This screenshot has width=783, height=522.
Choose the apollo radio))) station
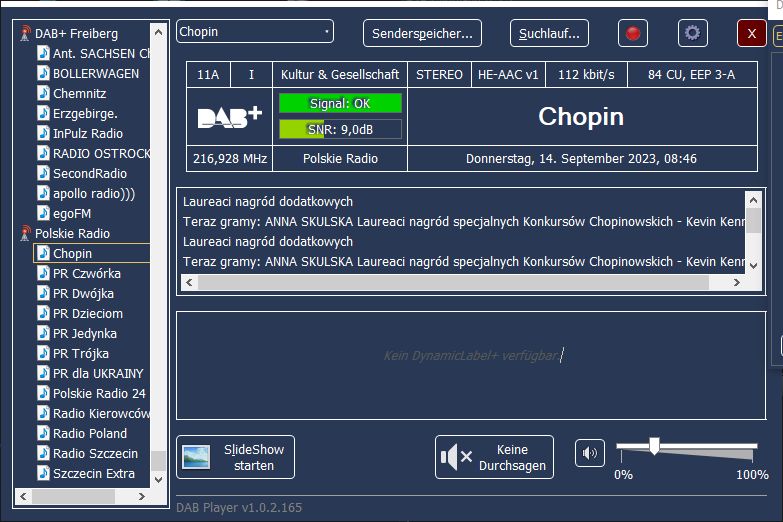tap(94, 193)
